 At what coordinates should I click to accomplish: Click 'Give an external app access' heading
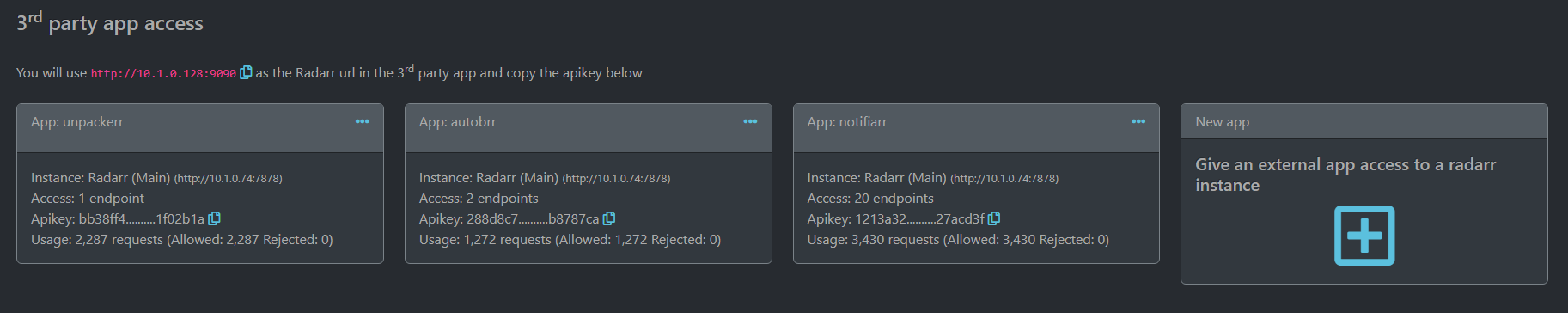pyautogui.click(x=1345, y=175)
